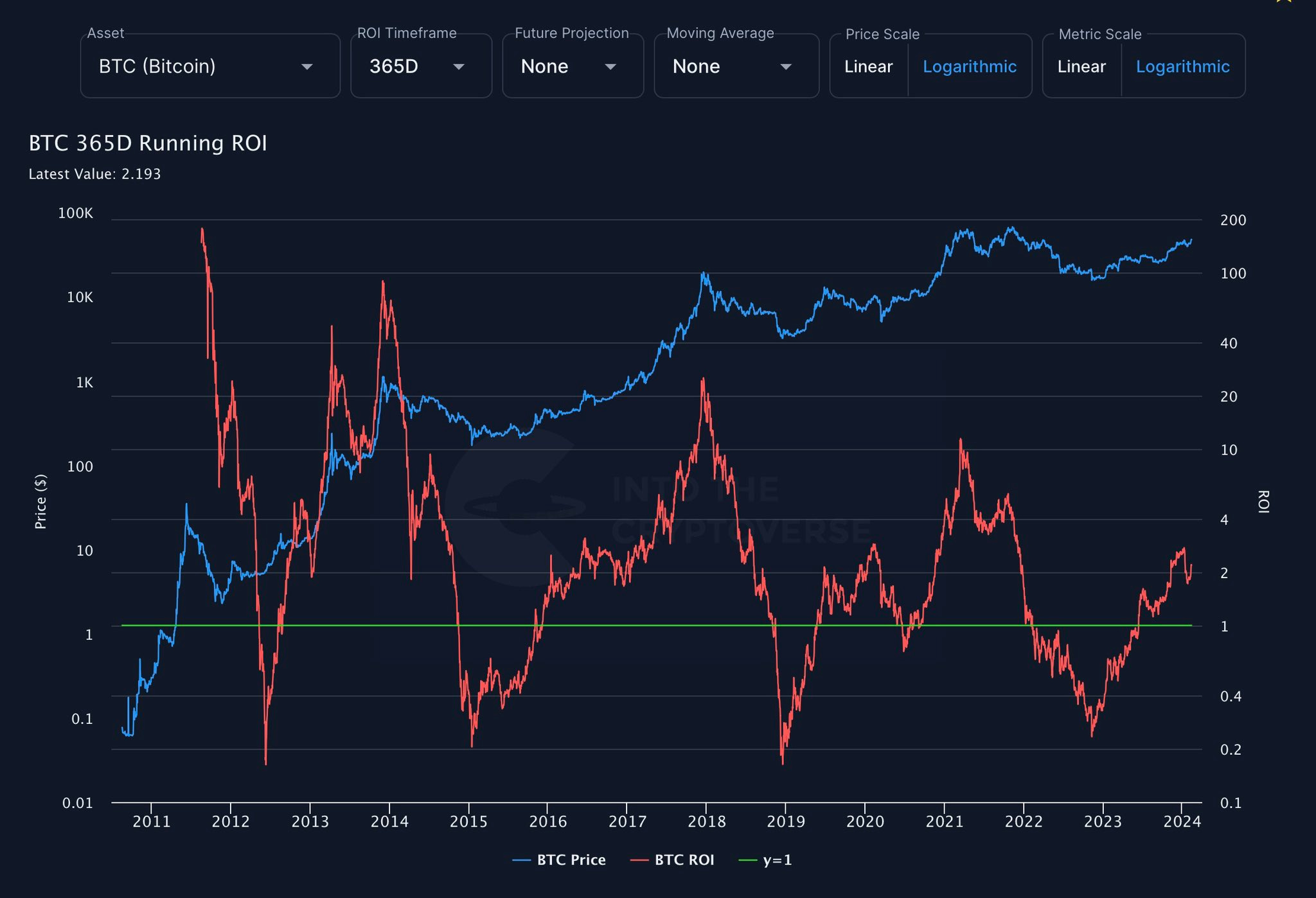Set Metric Scale to Logarithmic
The image size is (1316, 898).
(1182, 67)
